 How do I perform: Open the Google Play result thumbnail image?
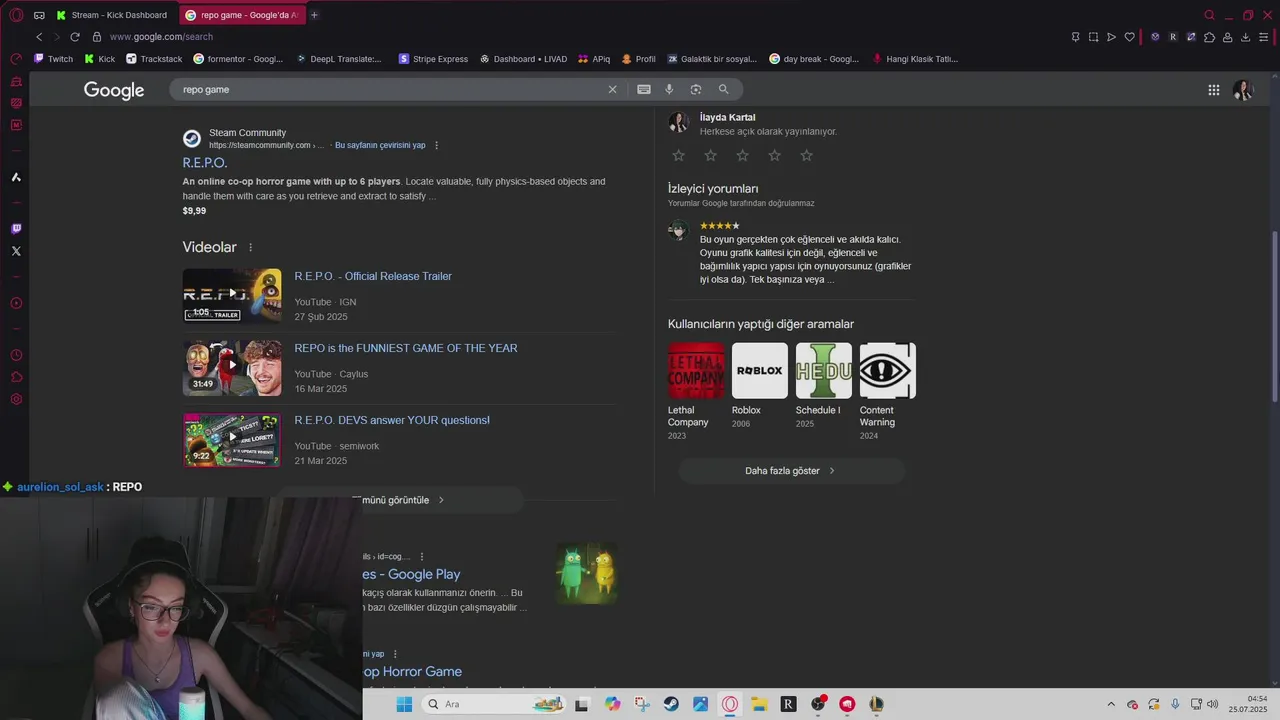(x=586, y=574)
